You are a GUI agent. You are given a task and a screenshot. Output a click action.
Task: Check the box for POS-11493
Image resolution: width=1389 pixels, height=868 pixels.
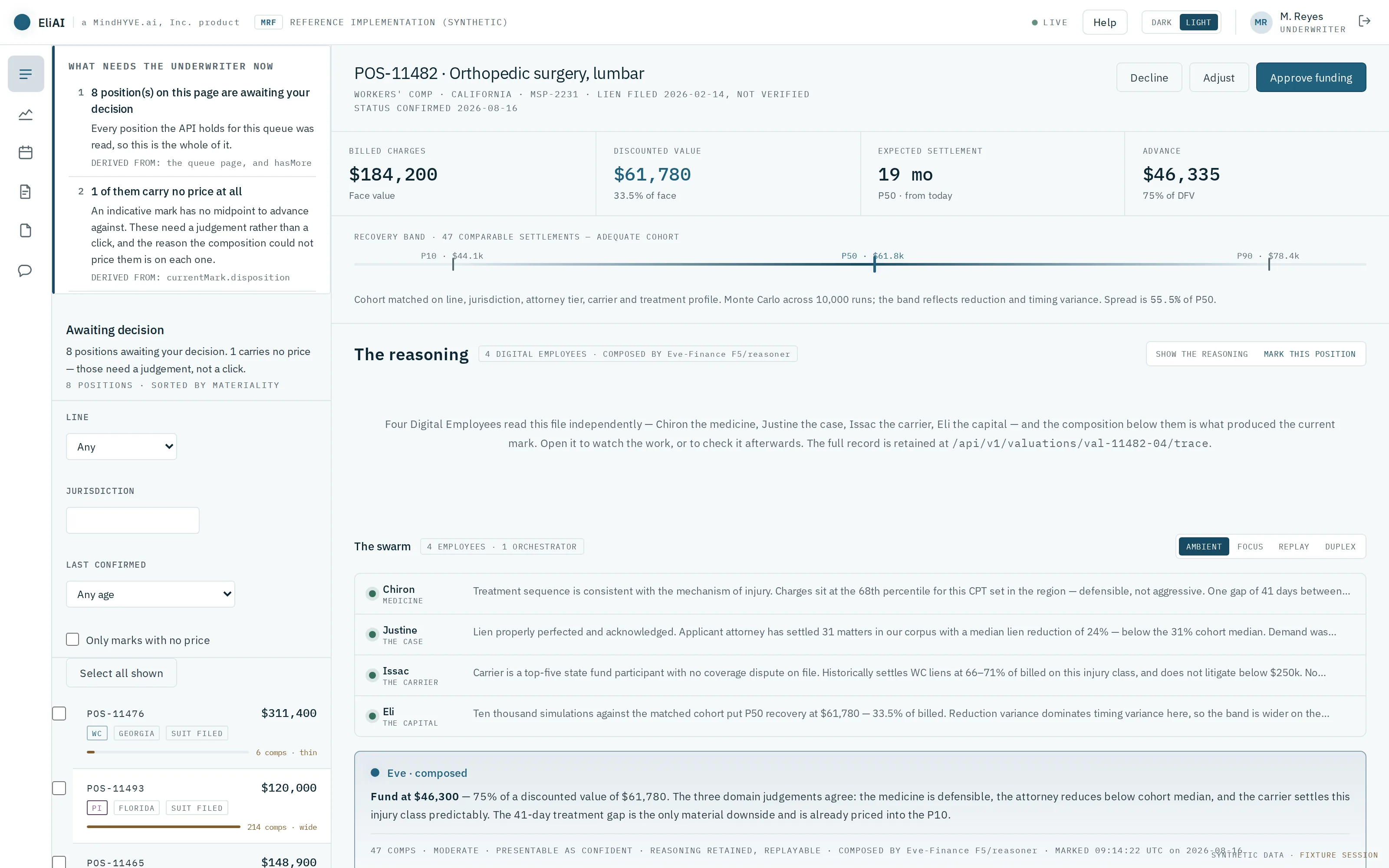(x=59, y=788)
